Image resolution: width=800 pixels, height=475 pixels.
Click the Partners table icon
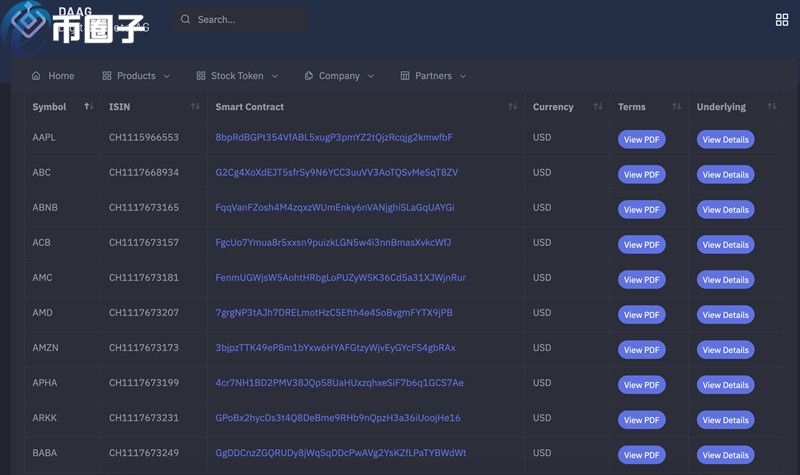click(405, 76)
